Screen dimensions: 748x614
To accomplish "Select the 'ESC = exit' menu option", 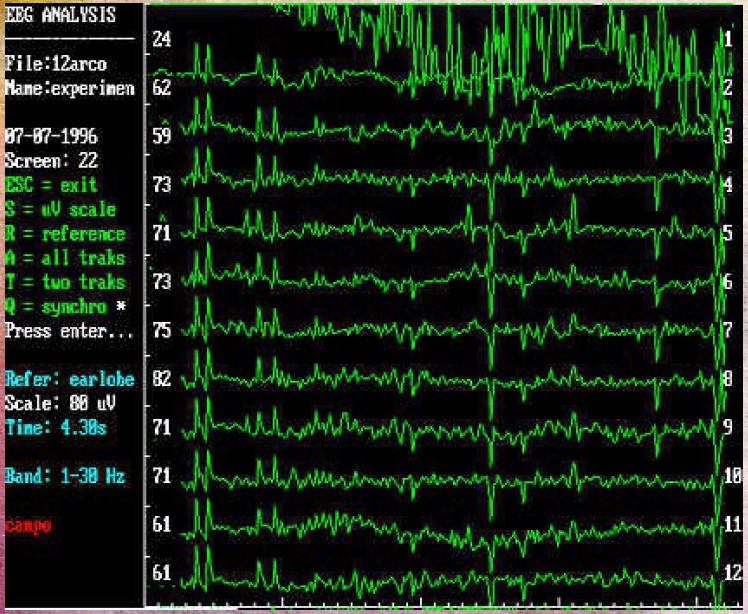I will 51,186.
